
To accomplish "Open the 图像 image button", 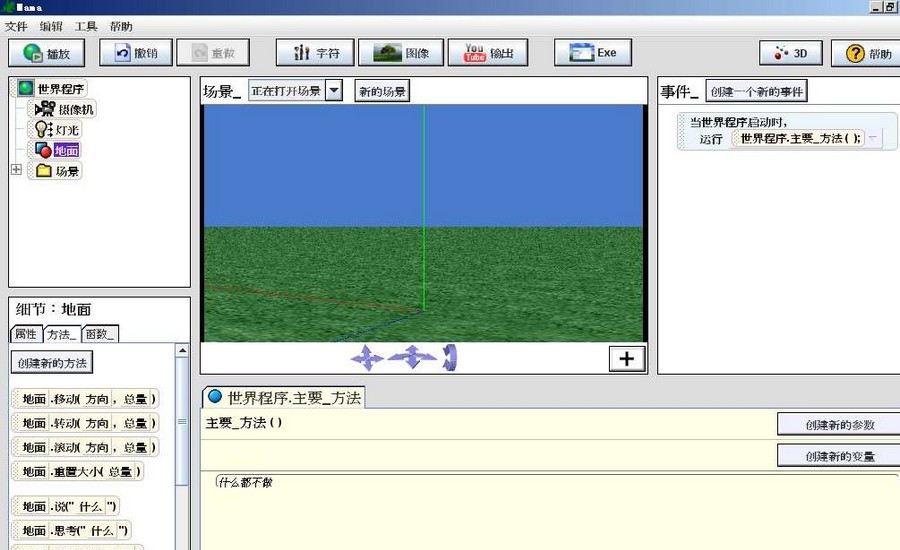I will (401, 53).
